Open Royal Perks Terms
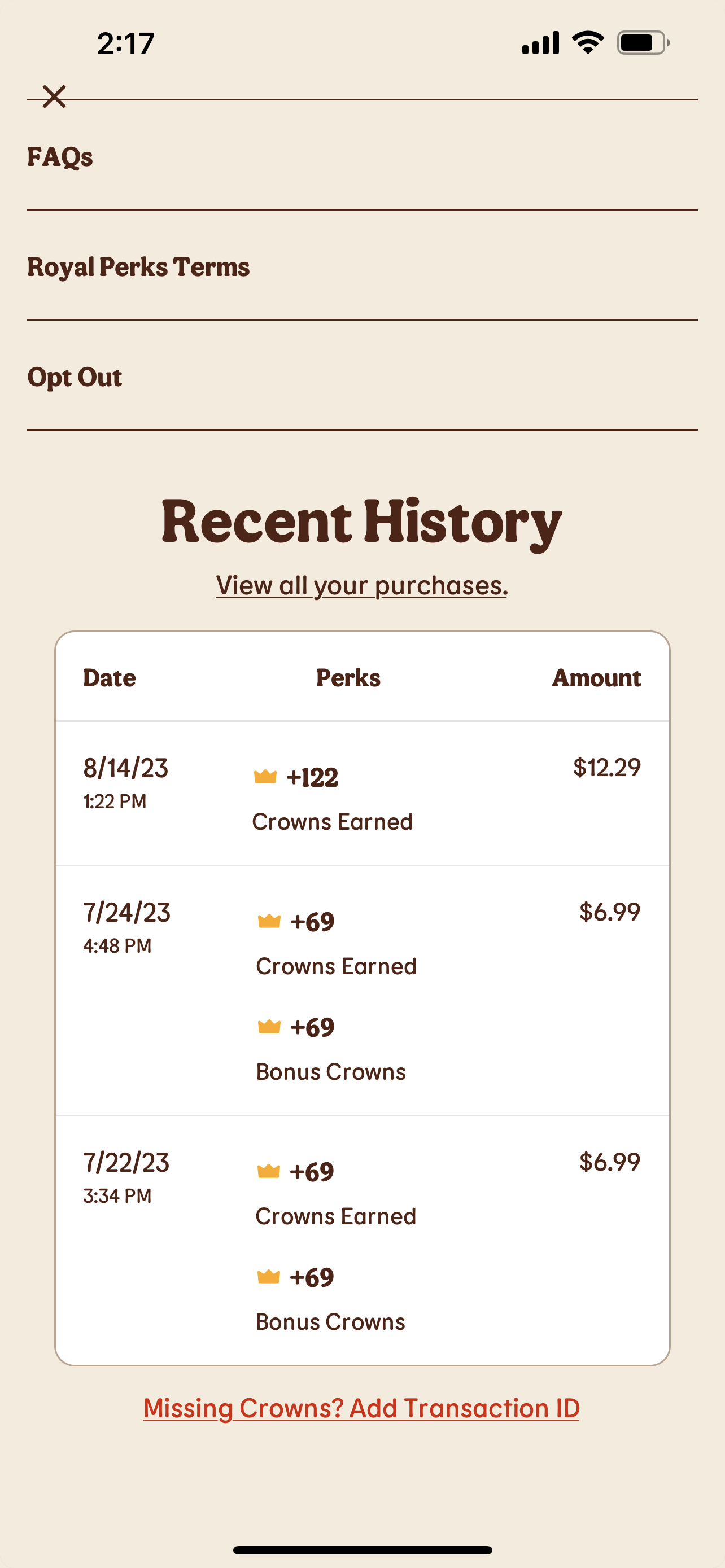Viewport: 725px width, 1568px height. pyautogui.click(x=138, y=267)
